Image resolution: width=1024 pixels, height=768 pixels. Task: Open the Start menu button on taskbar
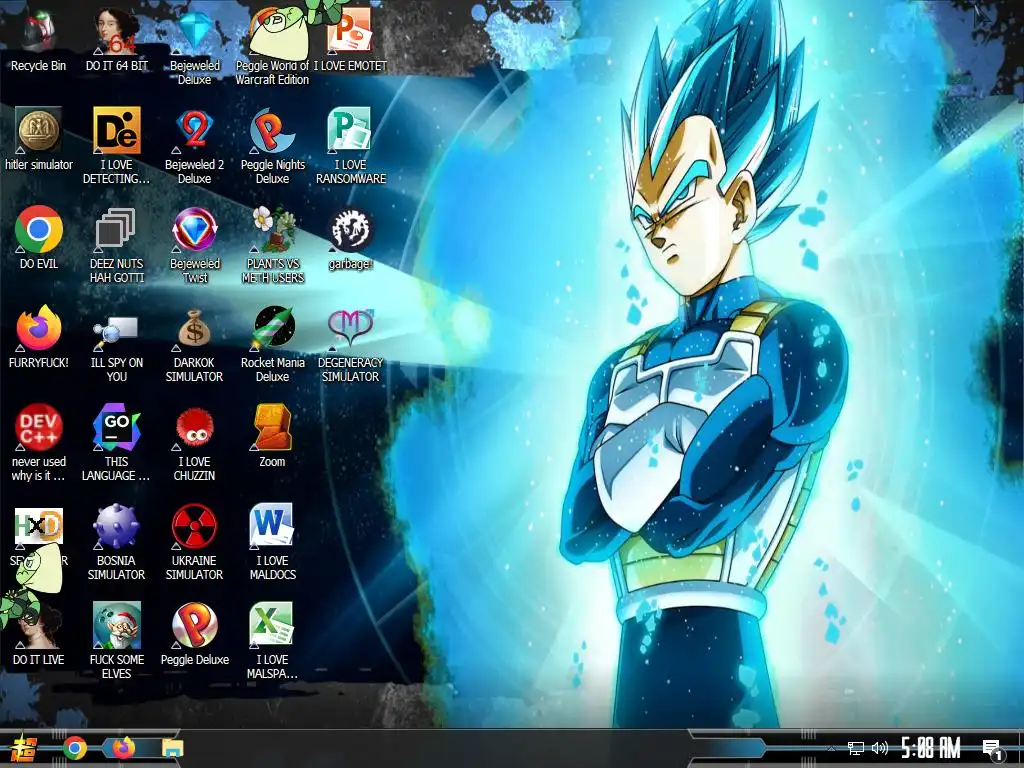pos(25,748)
